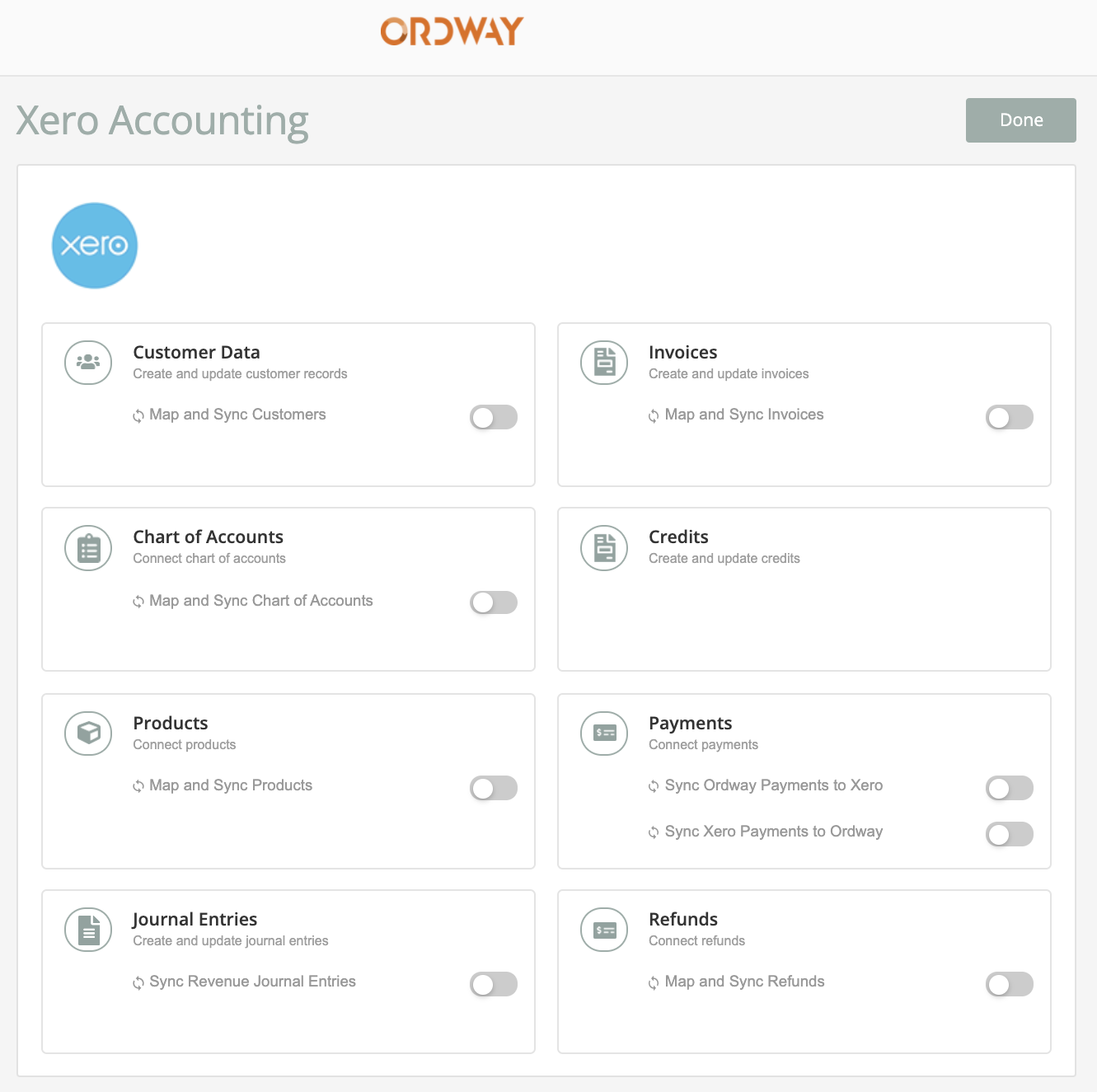The height and width of the screenshot is (1092, 1097).
Task: Click sync icon beside Map and Sync Chart of Accounts
Action: (138, 602)
